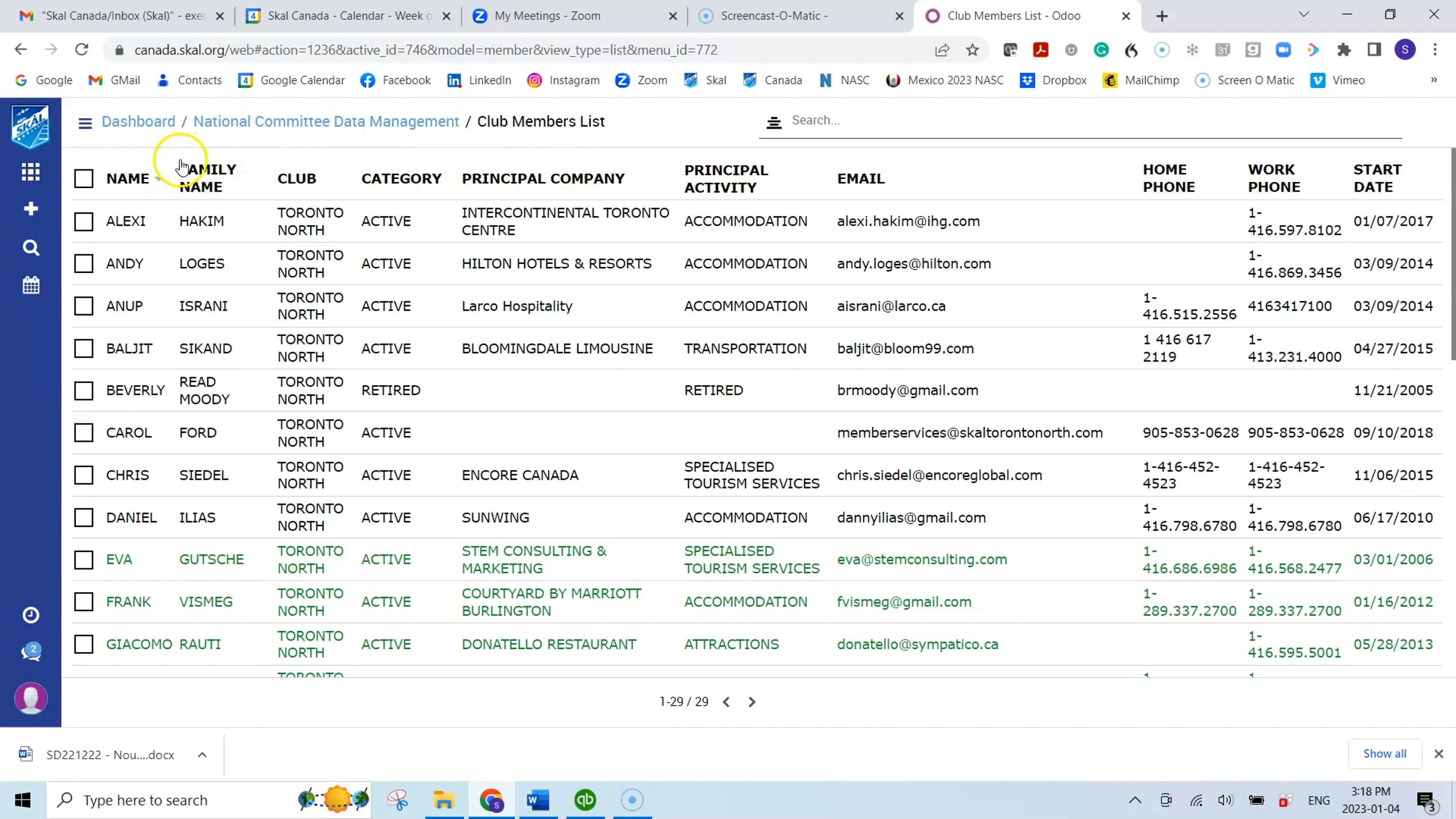
Task: Go back with the browser back arrow
Action: [x=21, y=50]
